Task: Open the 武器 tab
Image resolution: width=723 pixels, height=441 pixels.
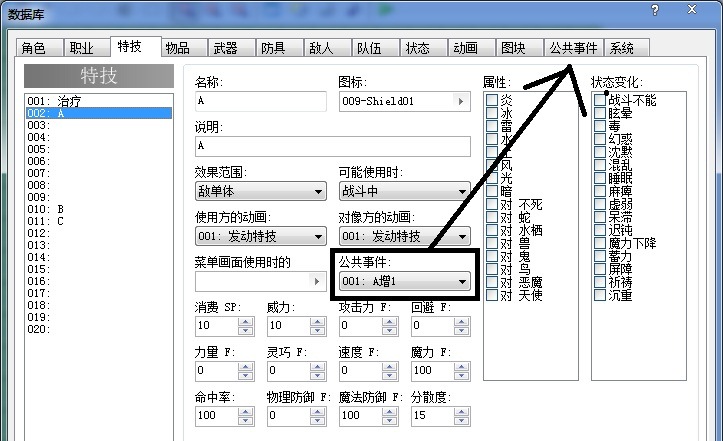Action: [x=231, y=48]
